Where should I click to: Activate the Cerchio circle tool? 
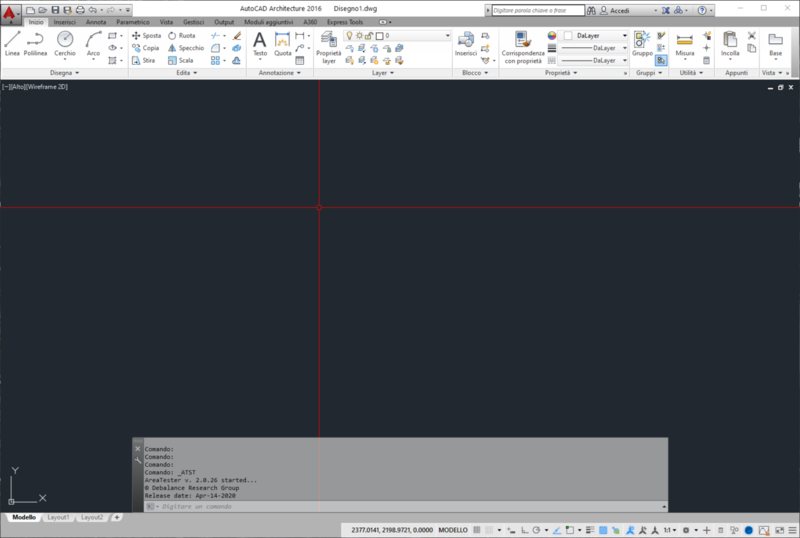(65, 43)
